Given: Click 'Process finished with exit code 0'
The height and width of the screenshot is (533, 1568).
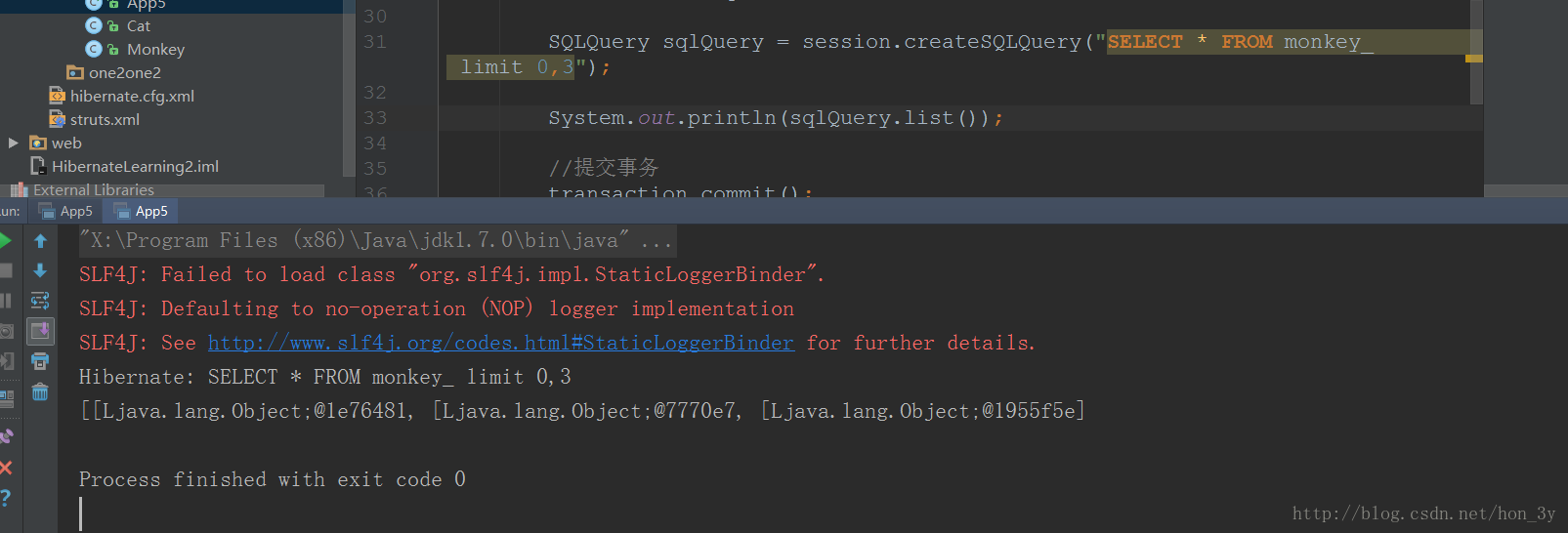Looking at the screenshot, I should (273, 479).
